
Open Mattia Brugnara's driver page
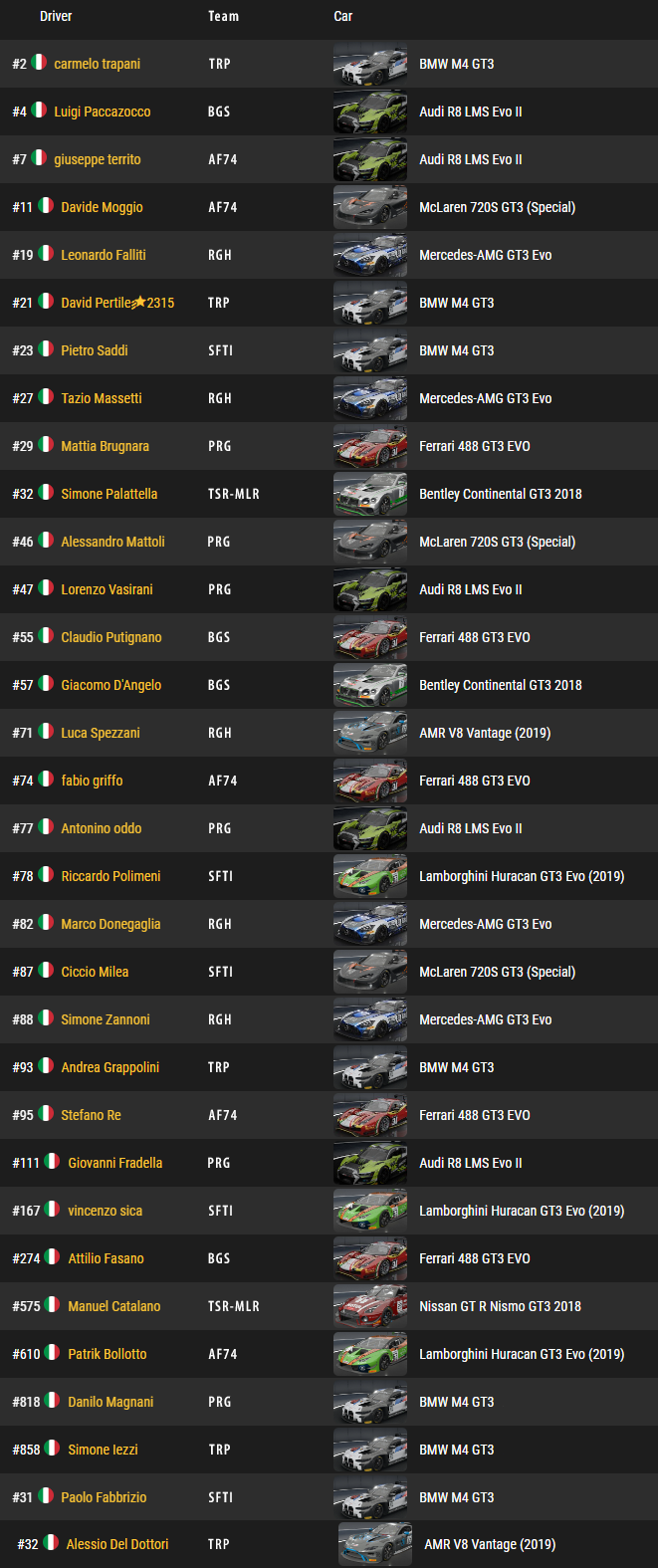(x=106, y=446)
